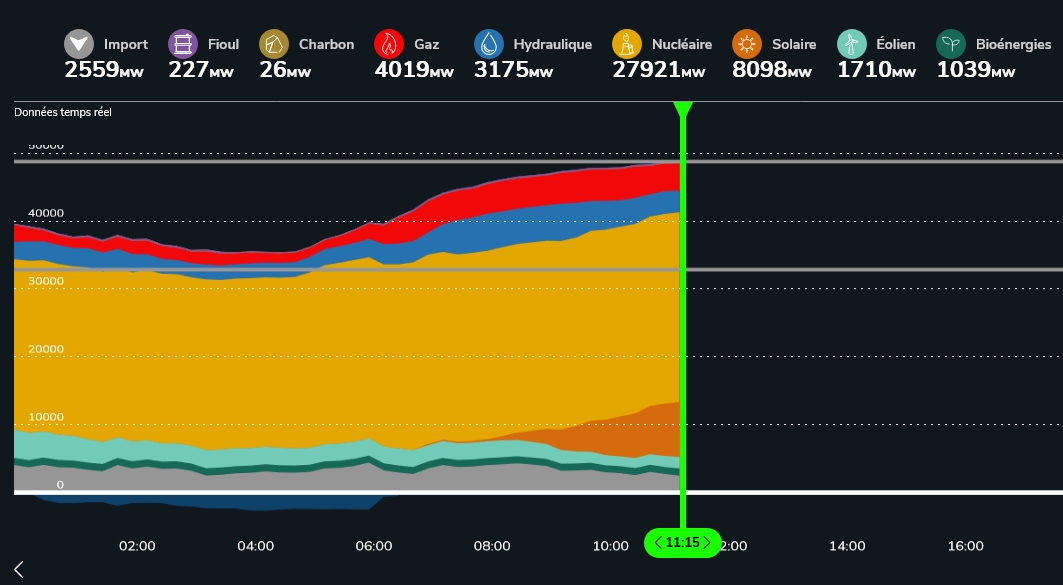Screen dimensions: 1063x585
Task: Click the Fioul 227 MW value
Action: 201,70
